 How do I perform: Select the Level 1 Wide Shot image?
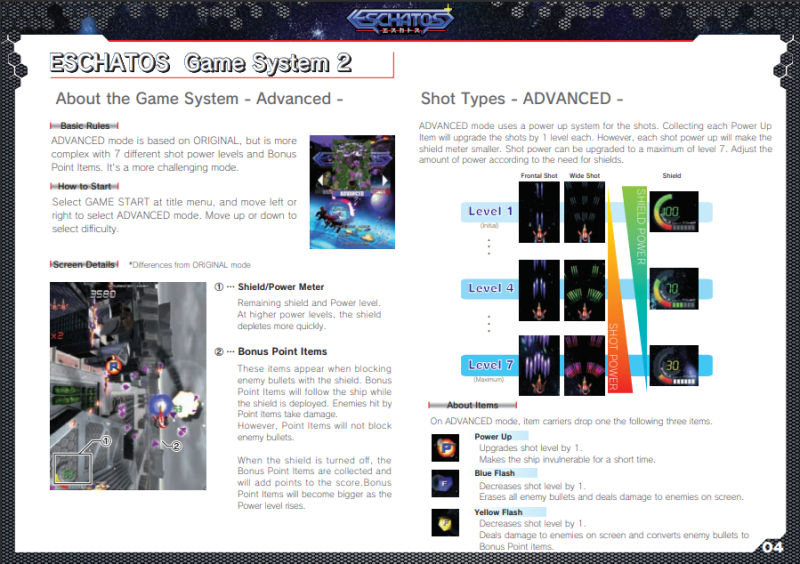click(x=585, y=212)
